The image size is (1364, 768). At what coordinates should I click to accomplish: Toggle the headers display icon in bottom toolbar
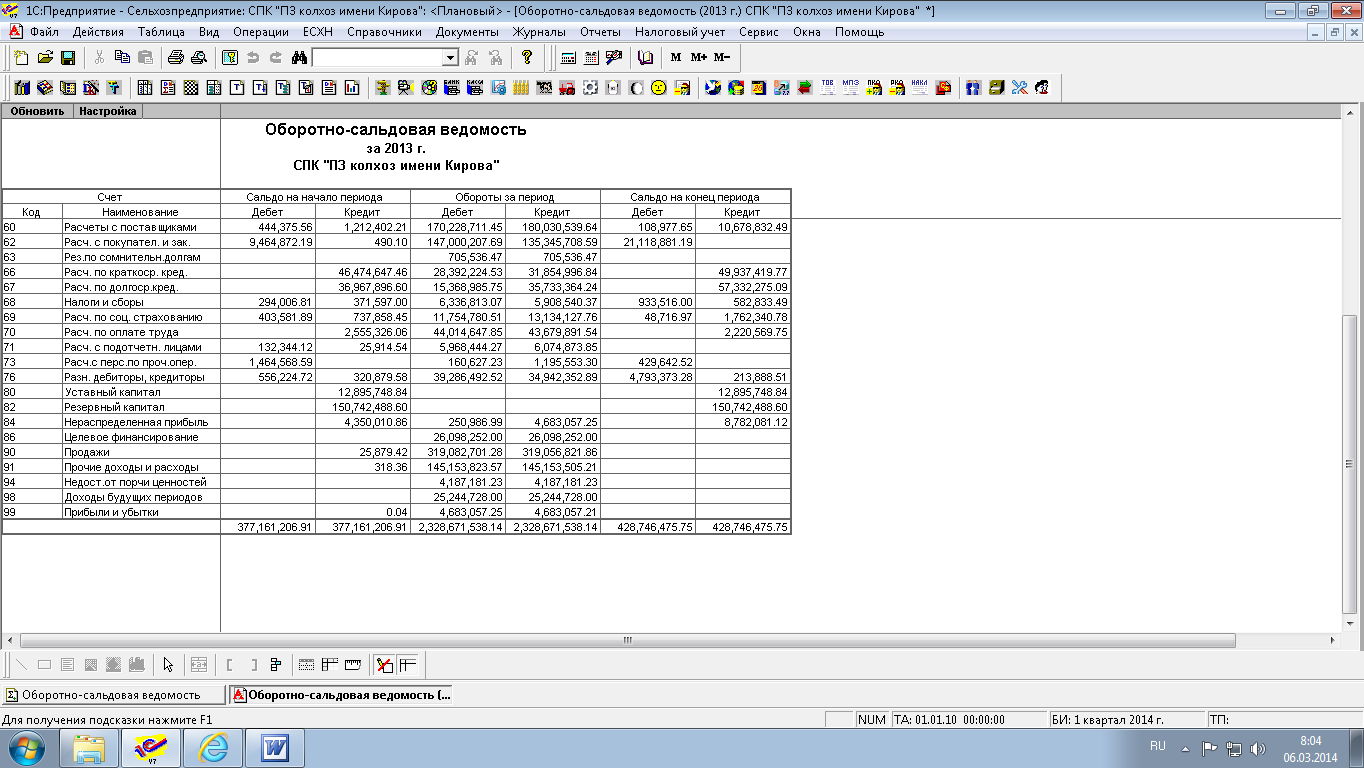[x=329, y=664]
